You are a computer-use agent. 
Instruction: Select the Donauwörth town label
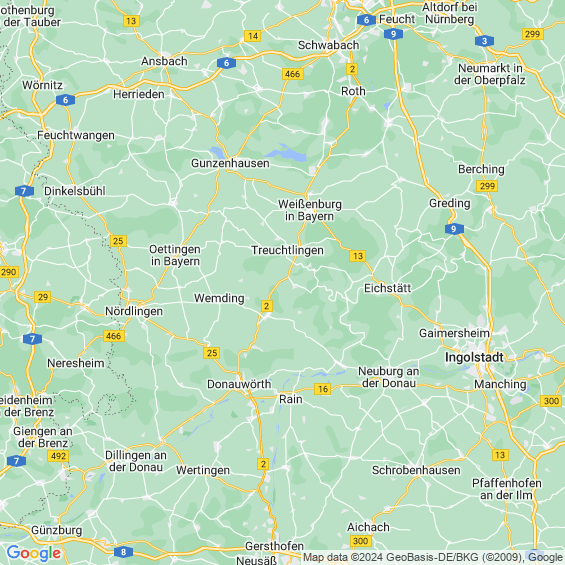click(239, 384)
